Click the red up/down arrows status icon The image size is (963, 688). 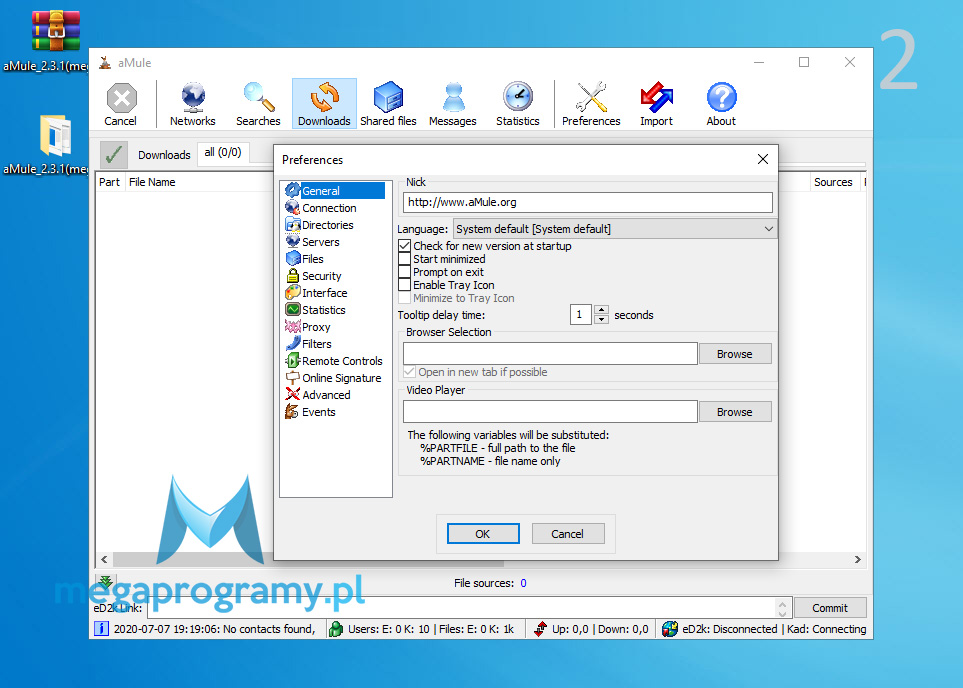pos(540,629)
